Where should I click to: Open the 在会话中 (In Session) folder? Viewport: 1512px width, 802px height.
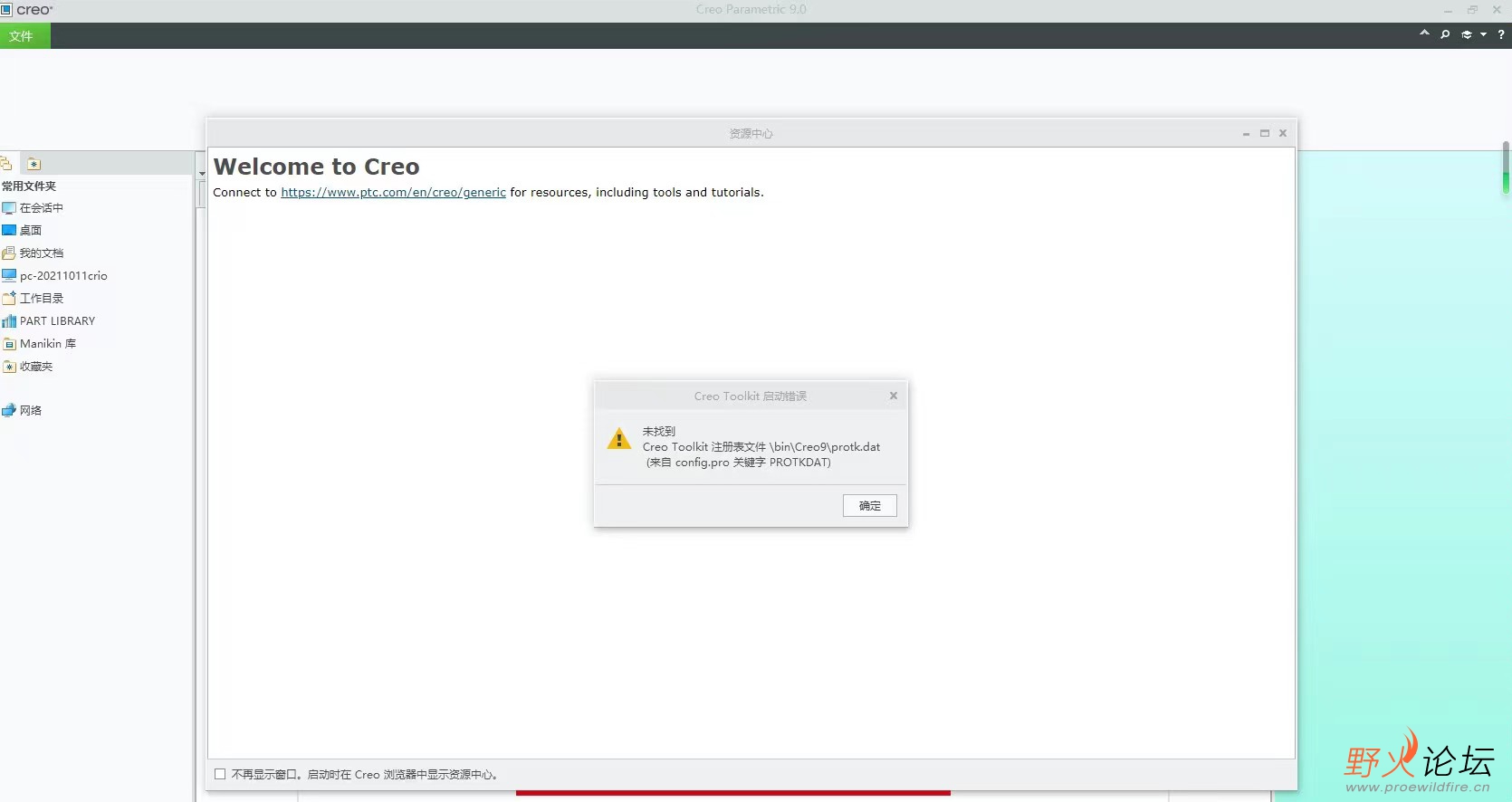pos(33,208)
